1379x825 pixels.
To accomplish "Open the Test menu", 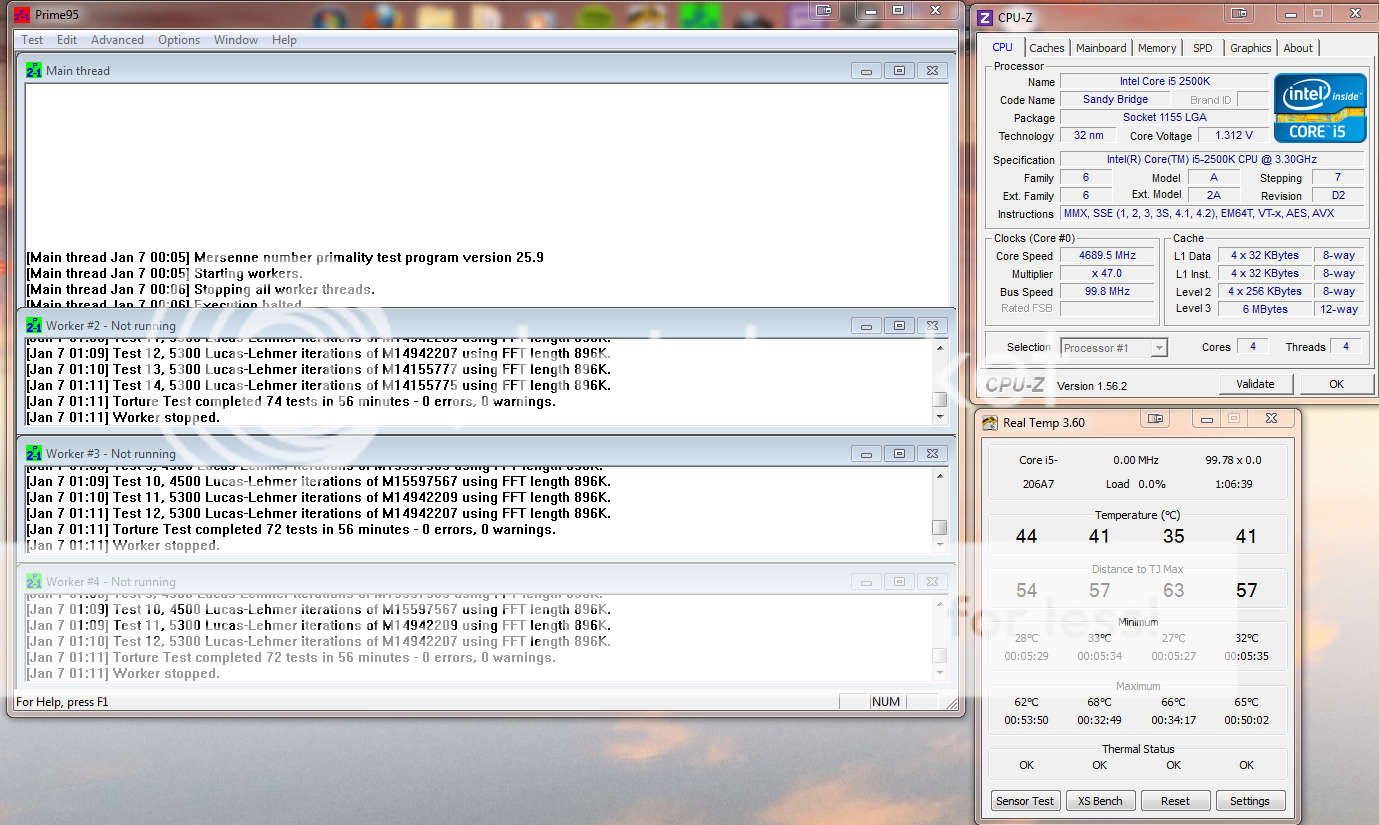I will click(32, 40).
